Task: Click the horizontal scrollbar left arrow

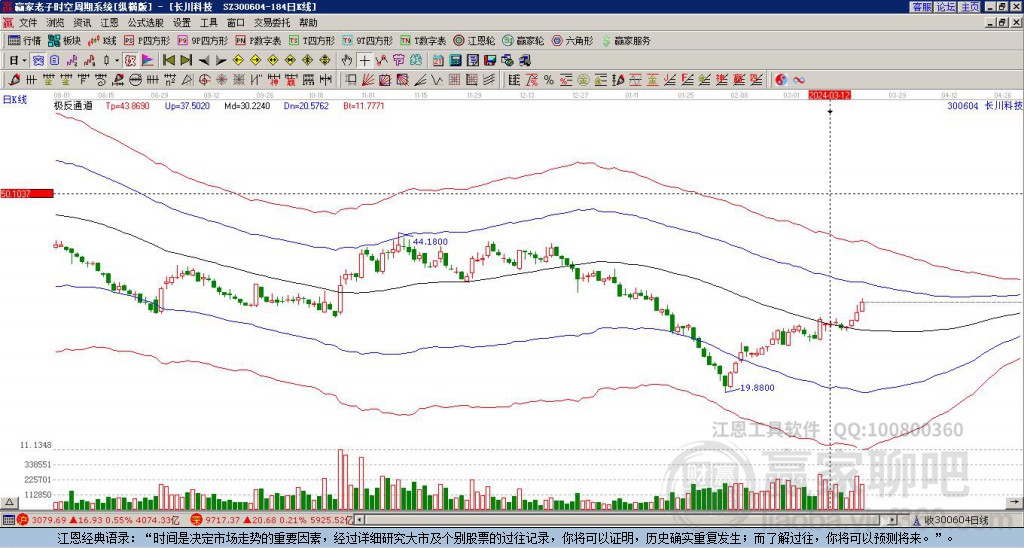Action: (359, 520)
